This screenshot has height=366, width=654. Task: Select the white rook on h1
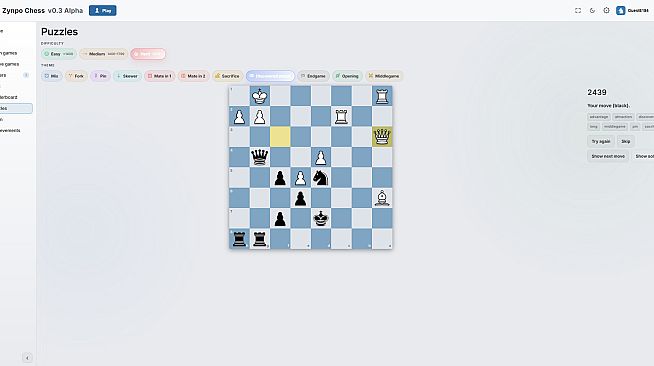pos(382,96)
